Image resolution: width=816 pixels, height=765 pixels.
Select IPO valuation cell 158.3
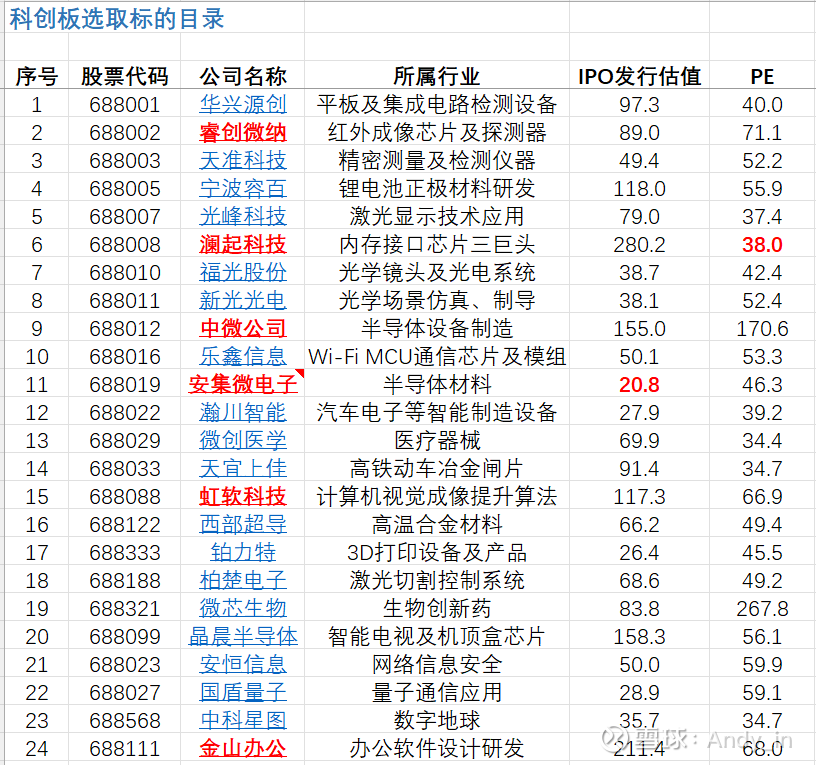pyautogui.click(x=640, y=636)
